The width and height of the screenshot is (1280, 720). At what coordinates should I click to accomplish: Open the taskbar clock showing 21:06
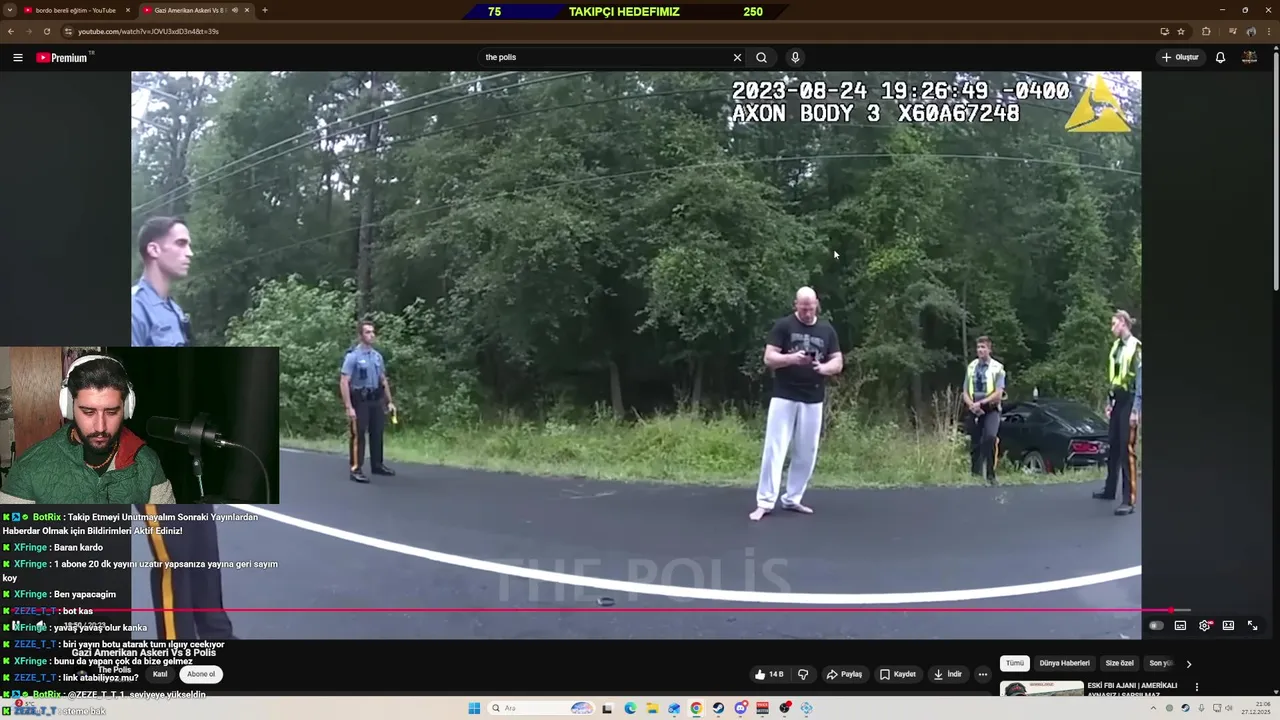[x=1256, y=708]
